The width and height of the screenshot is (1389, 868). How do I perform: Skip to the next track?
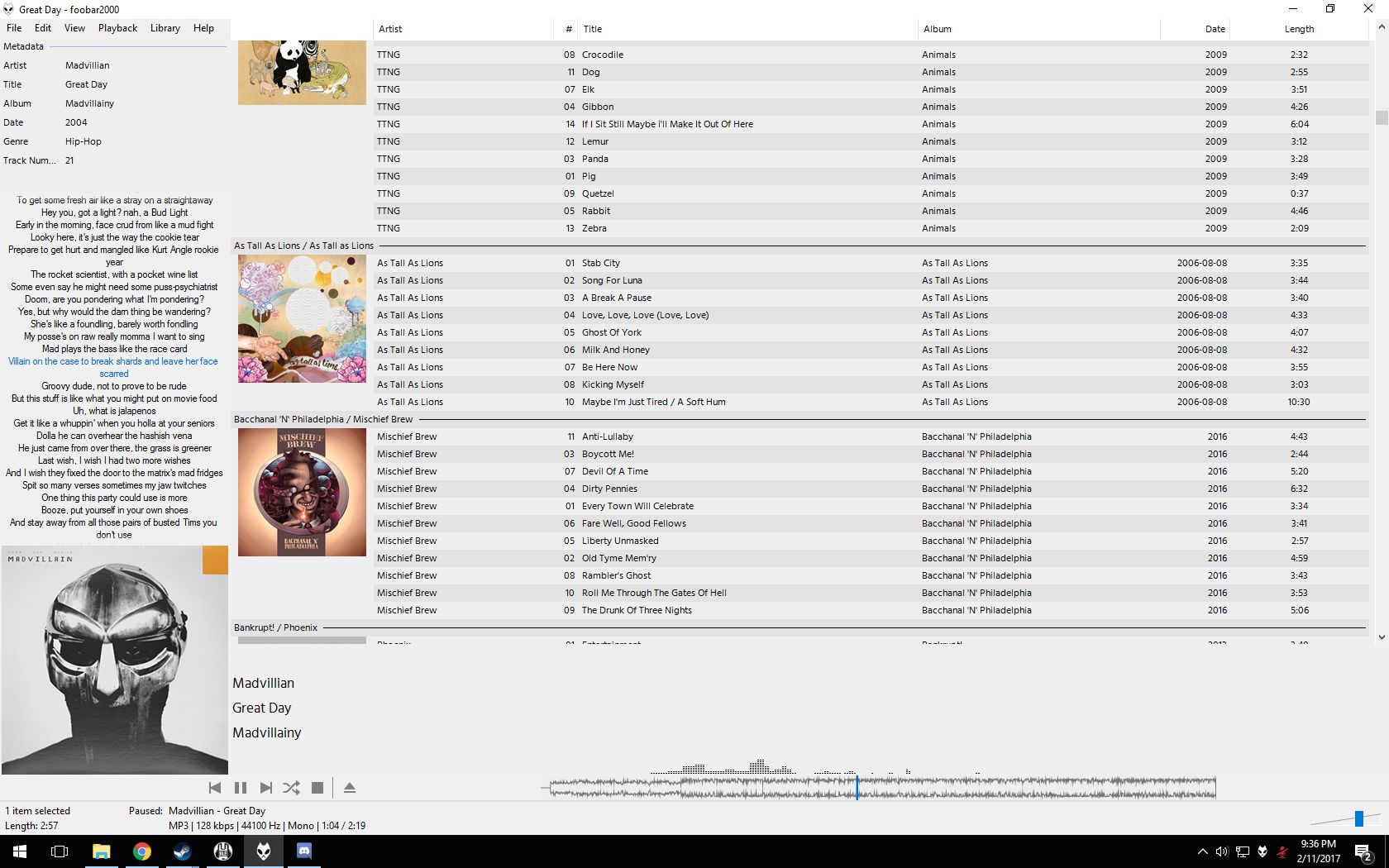[265, 788]
